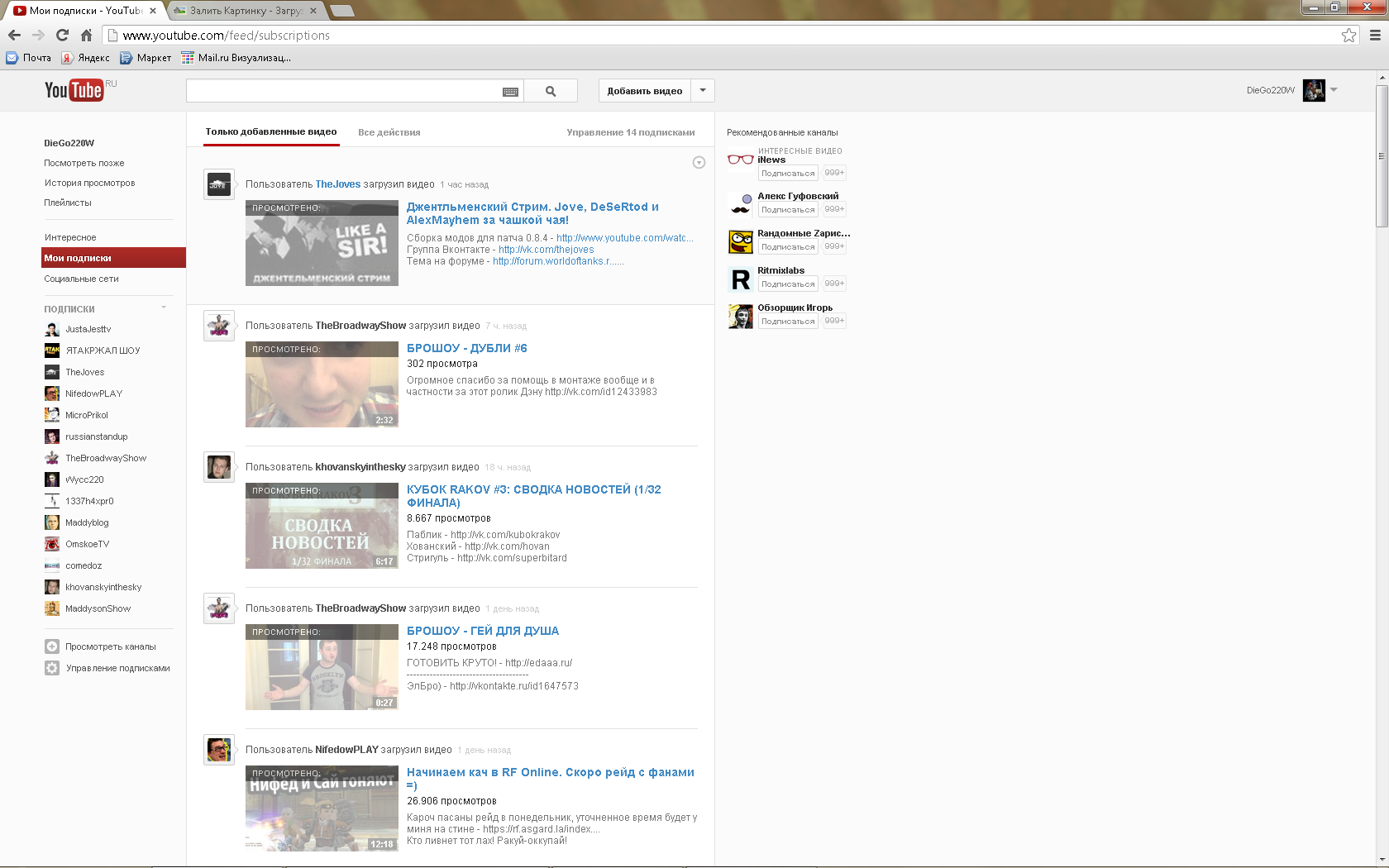Close the Мои подписки browser tab
Image resolution: width=1389 pixels, height=868 pixels.
153,11
